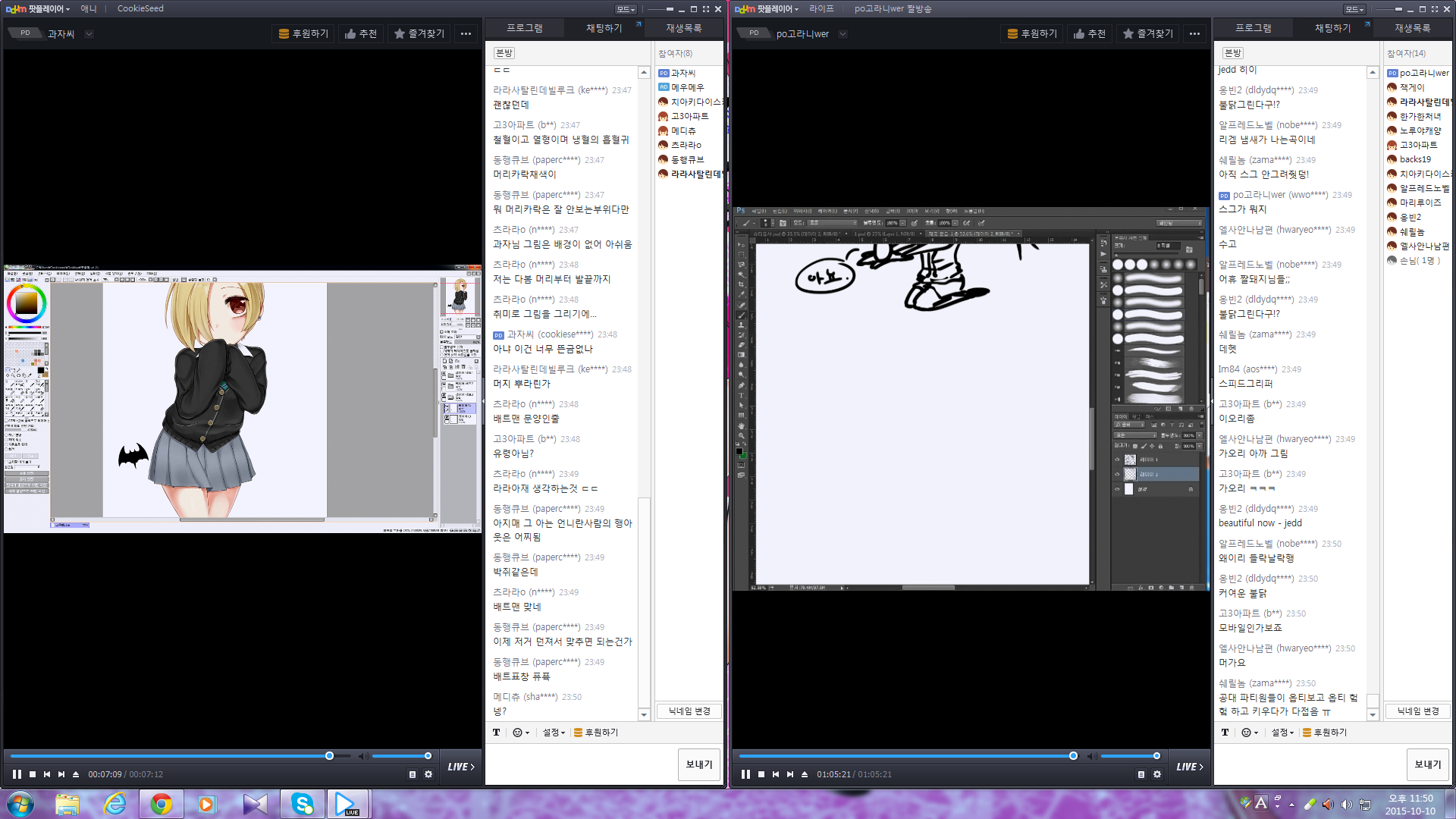Open the playlist icon in left player's control bar

click(413, 774)
